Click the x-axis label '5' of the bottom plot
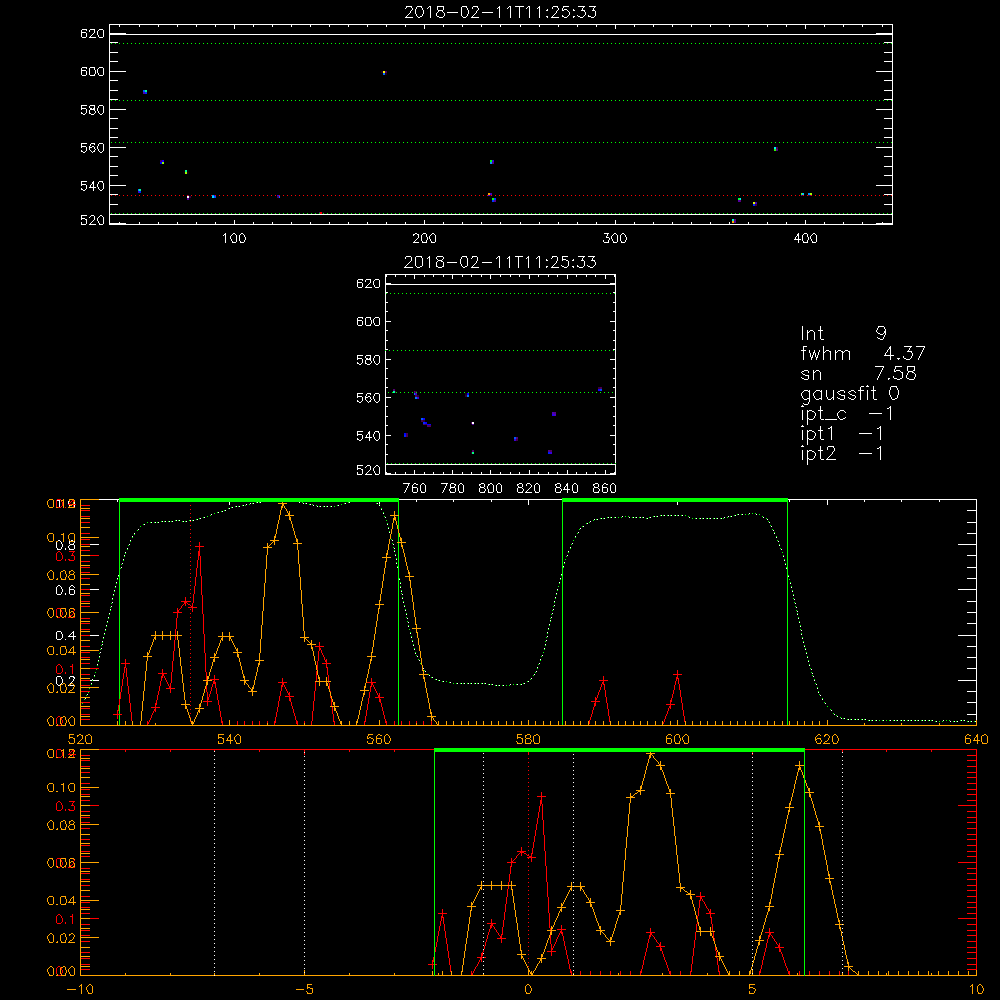 [752, 990]
